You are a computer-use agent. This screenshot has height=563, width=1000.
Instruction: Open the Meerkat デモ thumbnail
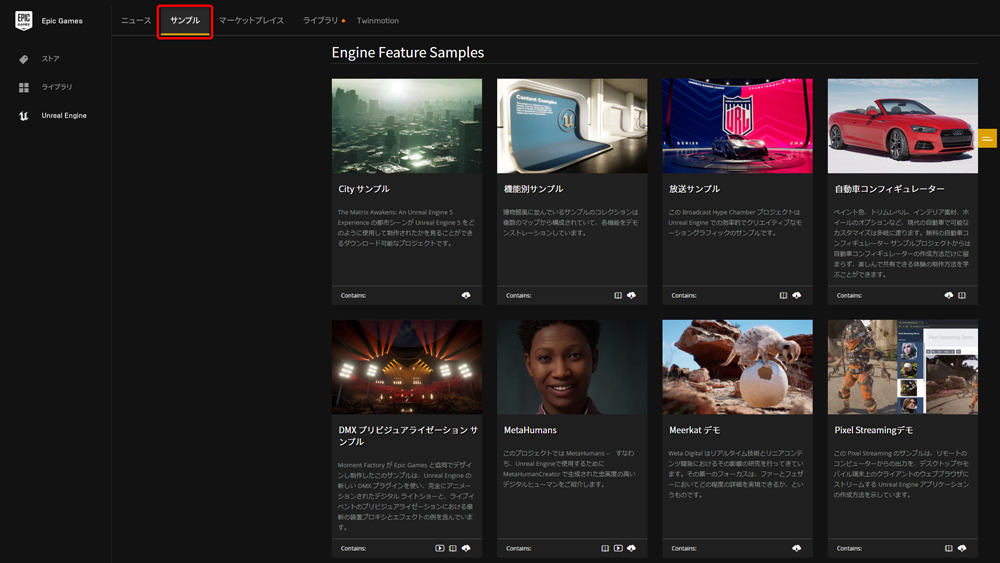pyautogui.click(x=737, y=367)
